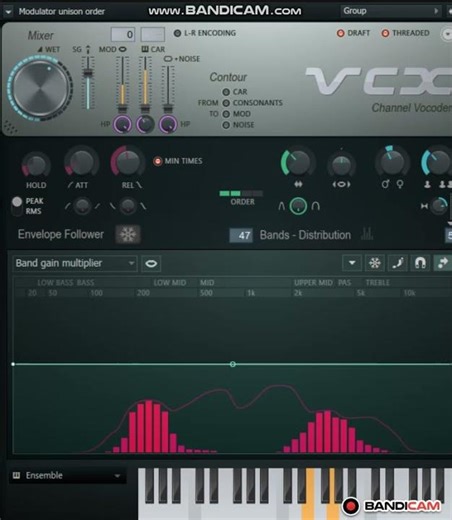
Task: Click the release curve tension knob
Action: pyautogui.click(x=128, y=206)
